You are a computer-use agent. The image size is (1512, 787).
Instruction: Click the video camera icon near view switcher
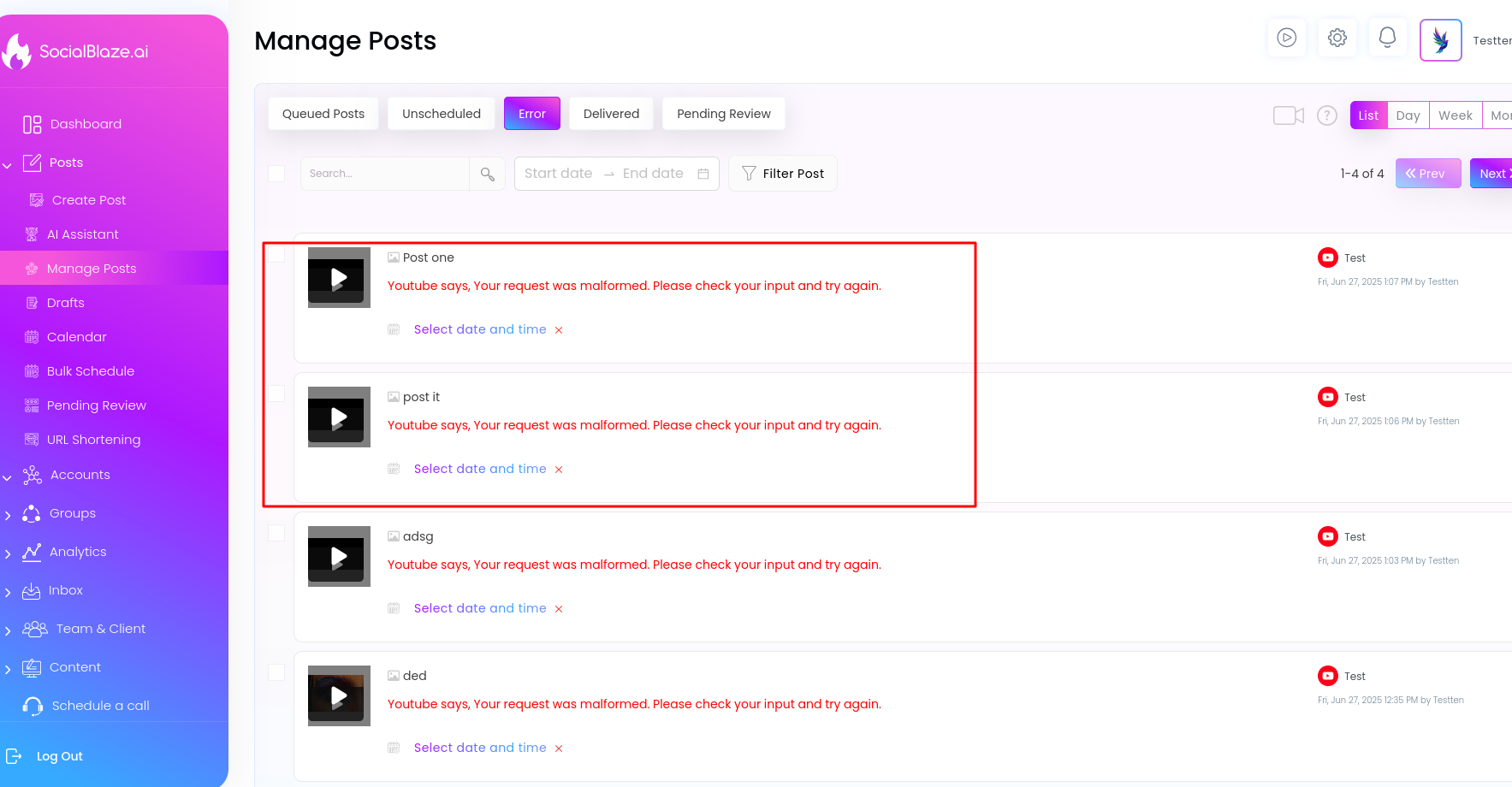point(1289,115)
